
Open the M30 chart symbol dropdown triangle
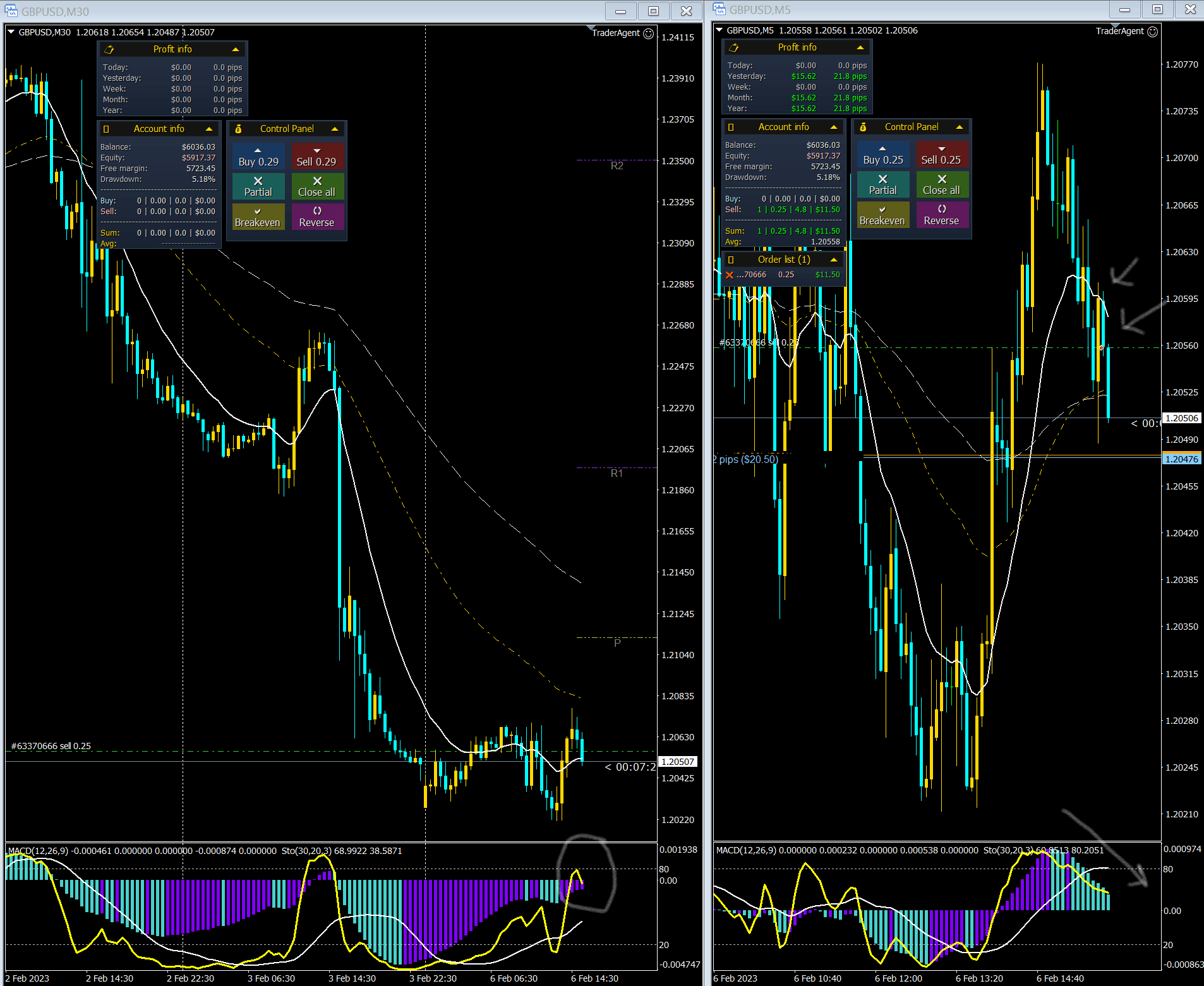click(11, 32)
